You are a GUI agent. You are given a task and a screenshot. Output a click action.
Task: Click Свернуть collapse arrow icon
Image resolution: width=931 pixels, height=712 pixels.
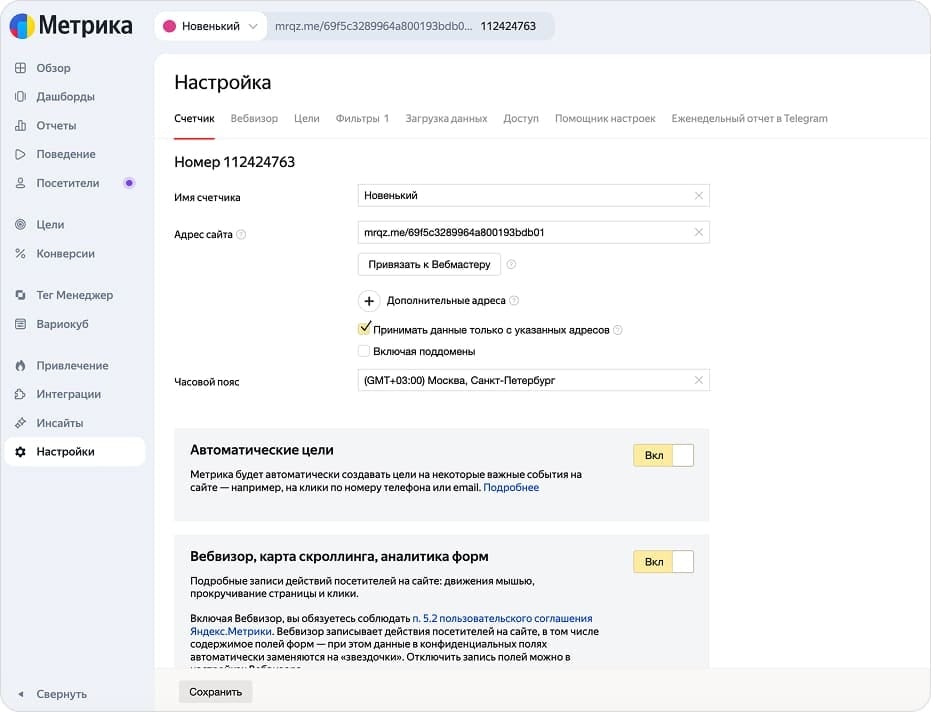pos(21,694)
